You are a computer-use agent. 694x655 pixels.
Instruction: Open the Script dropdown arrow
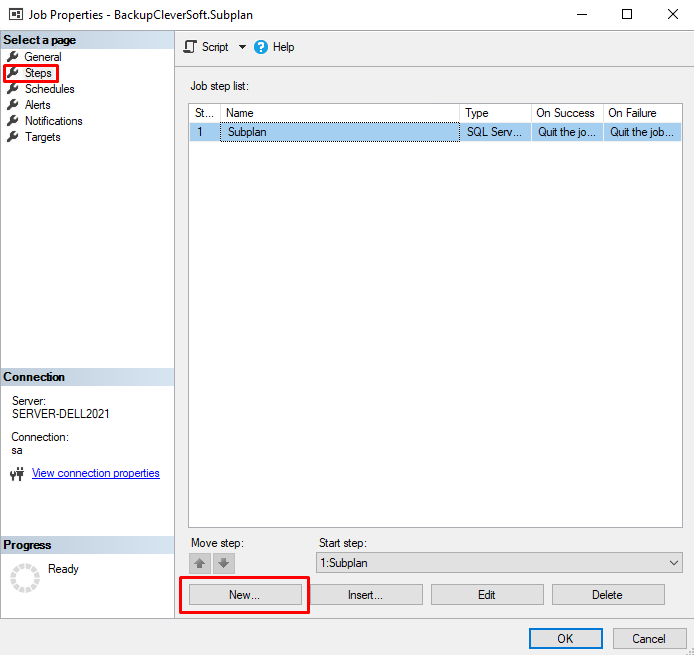pyautogui.click(x=242, y=47)
